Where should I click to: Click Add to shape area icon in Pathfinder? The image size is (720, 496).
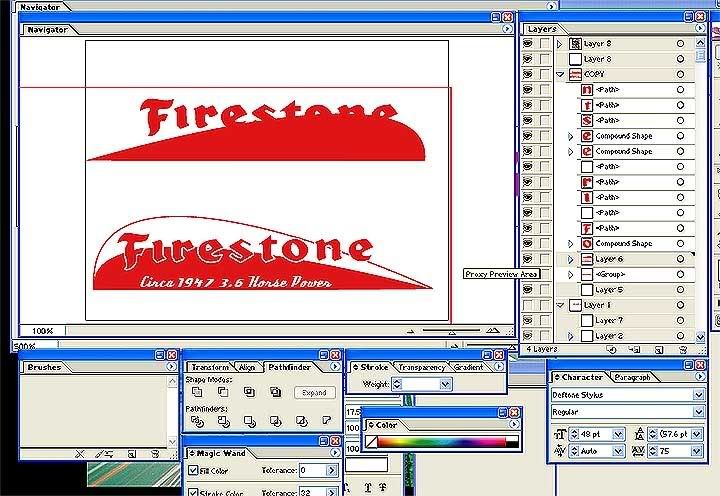pos(197,392)
